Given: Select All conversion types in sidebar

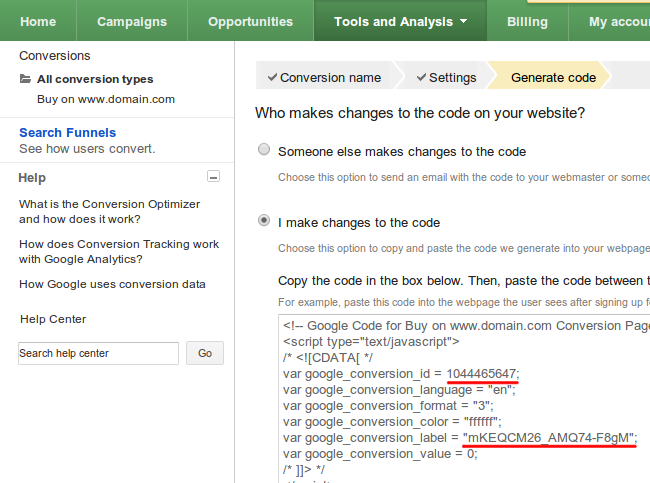Looking at the screenshot, I should click(x=95, y=79).
